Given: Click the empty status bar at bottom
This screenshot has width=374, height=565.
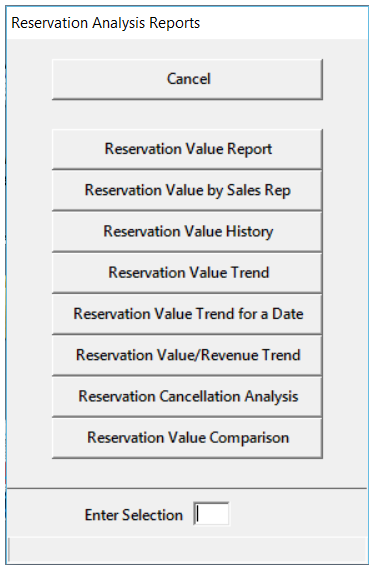Looking at the screenshot, I should tap(187, 549).
